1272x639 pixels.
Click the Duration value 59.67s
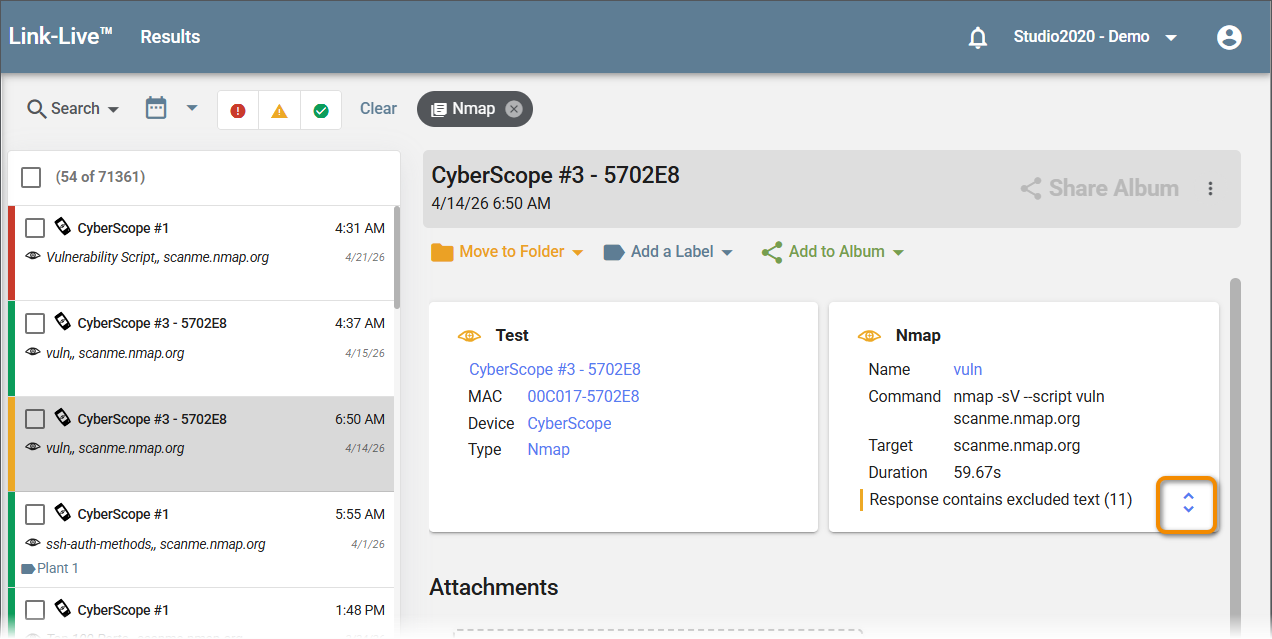pos(977,472)
